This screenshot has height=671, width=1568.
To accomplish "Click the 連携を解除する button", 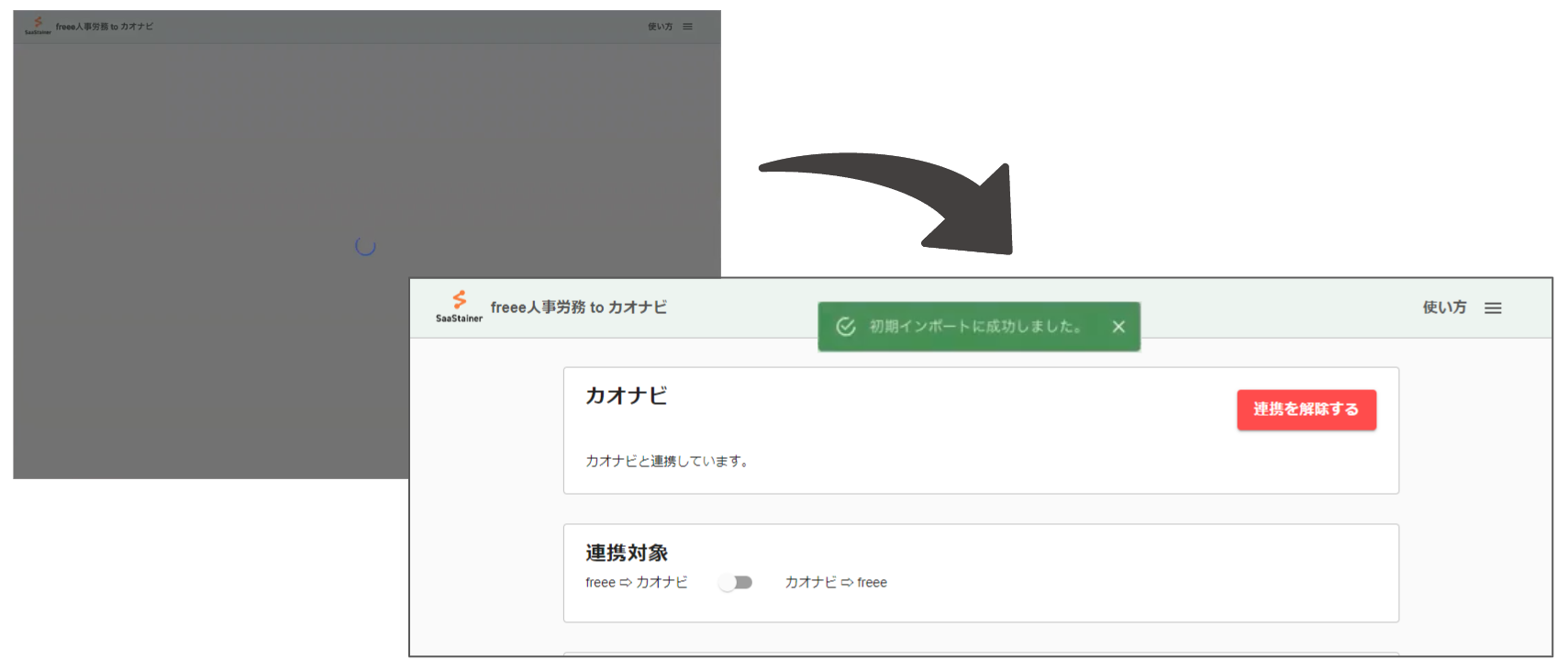I will 1306,409.
